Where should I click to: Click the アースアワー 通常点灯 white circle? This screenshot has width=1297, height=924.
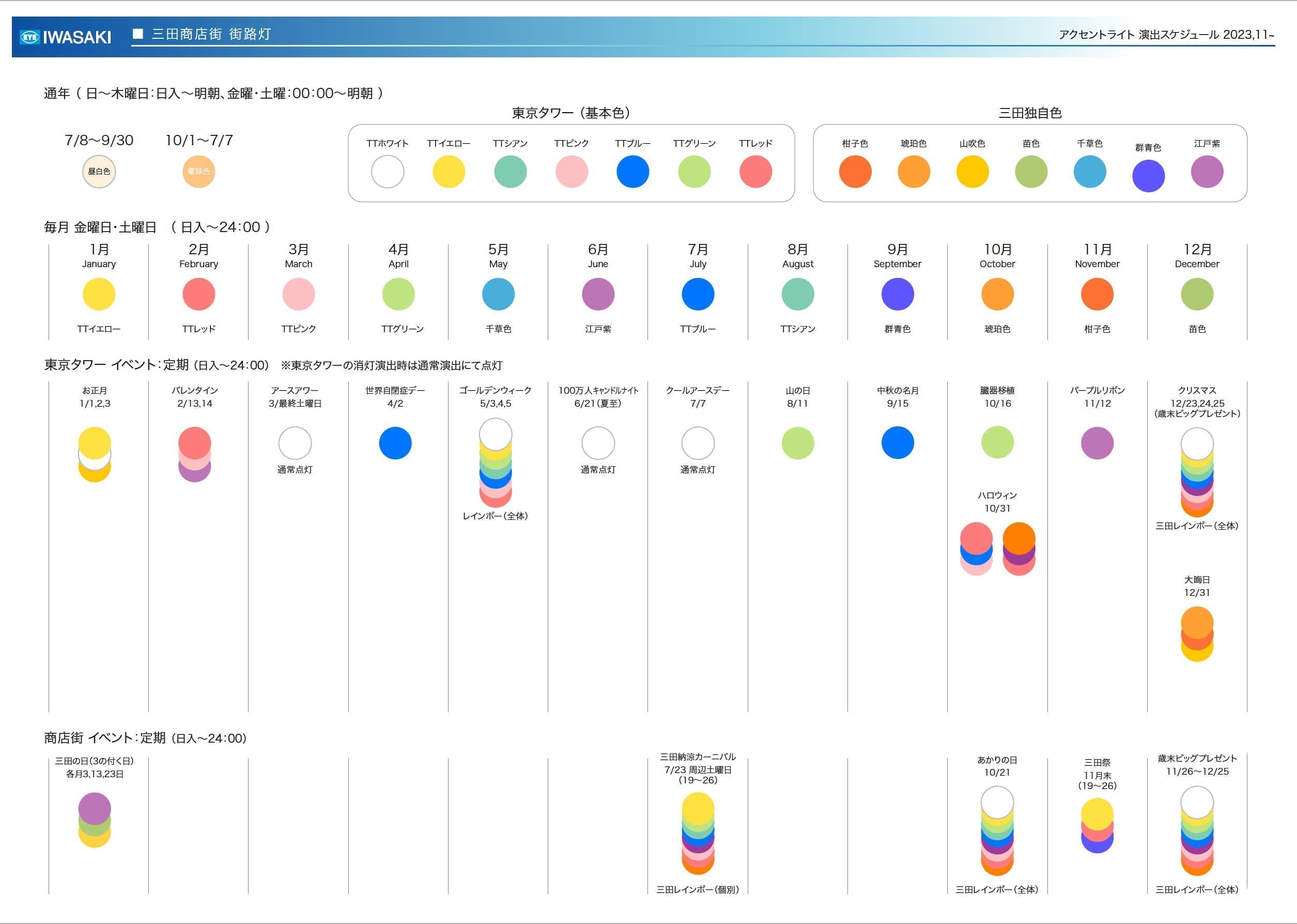pyautogui.click(x=295, y=443)
